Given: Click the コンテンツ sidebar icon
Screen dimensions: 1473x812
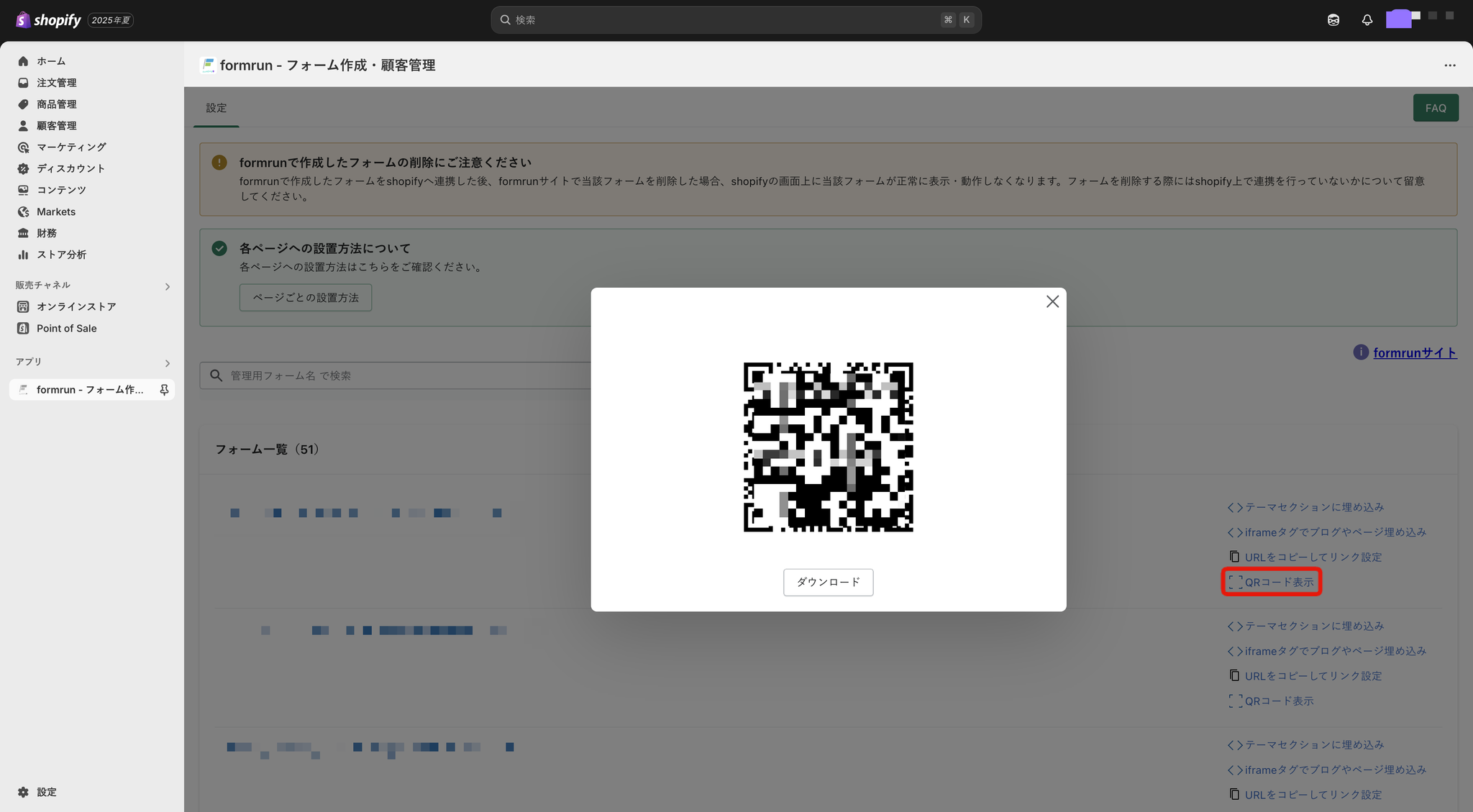Looking at the screenshot, I should pos(23,190).
